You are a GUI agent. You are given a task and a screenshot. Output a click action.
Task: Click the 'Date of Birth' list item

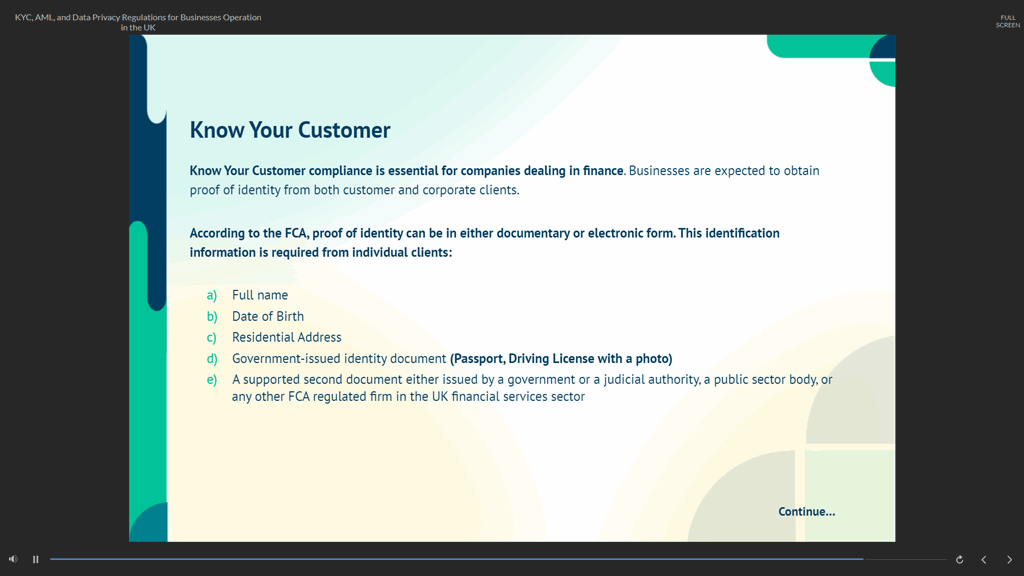[268, 316]
